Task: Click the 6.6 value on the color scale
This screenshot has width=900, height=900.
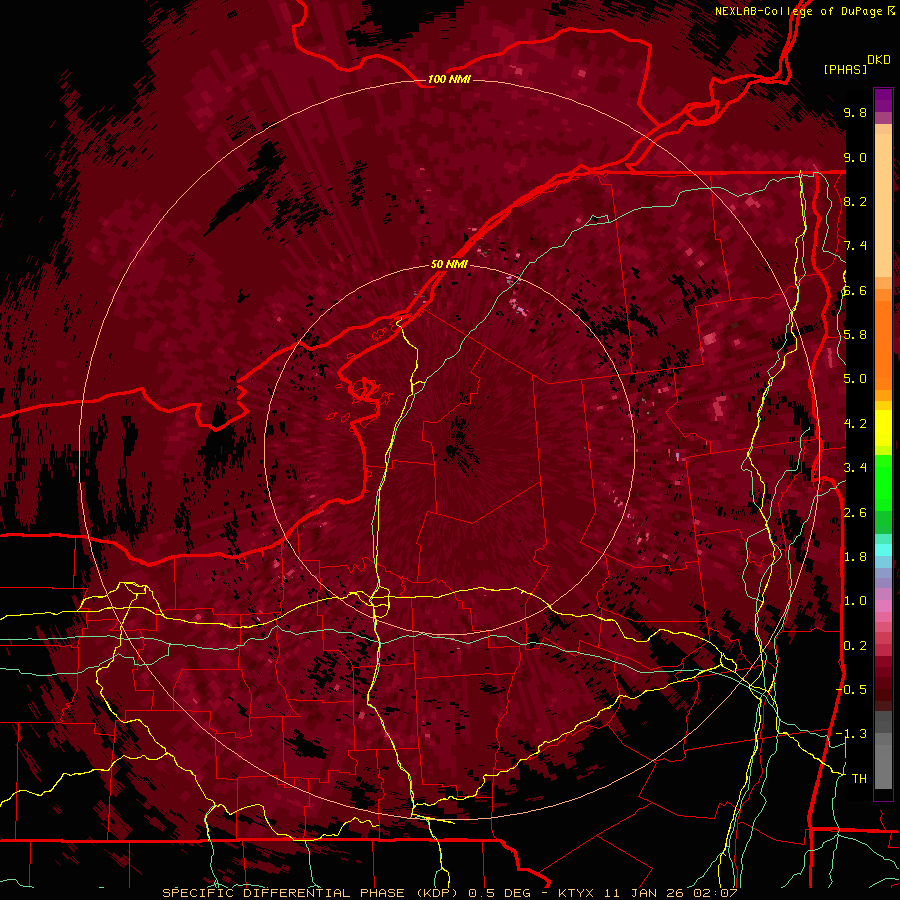Action: point(855,290)
